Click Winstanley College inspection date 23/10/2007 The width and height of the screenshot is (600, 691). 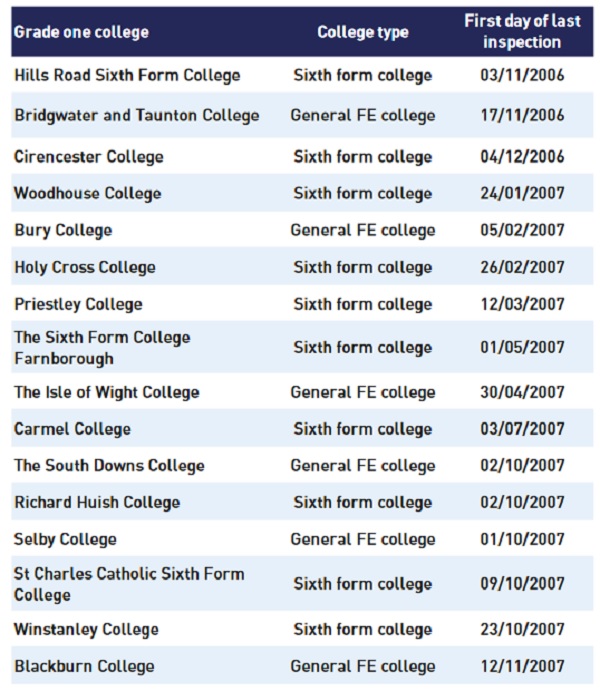(522, 629)
